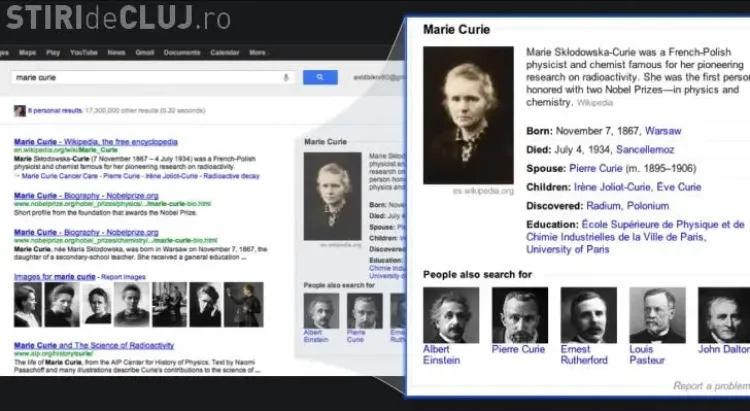Go to Gmail from the top bar
750x411 pixels.
(x=146, y=52)
